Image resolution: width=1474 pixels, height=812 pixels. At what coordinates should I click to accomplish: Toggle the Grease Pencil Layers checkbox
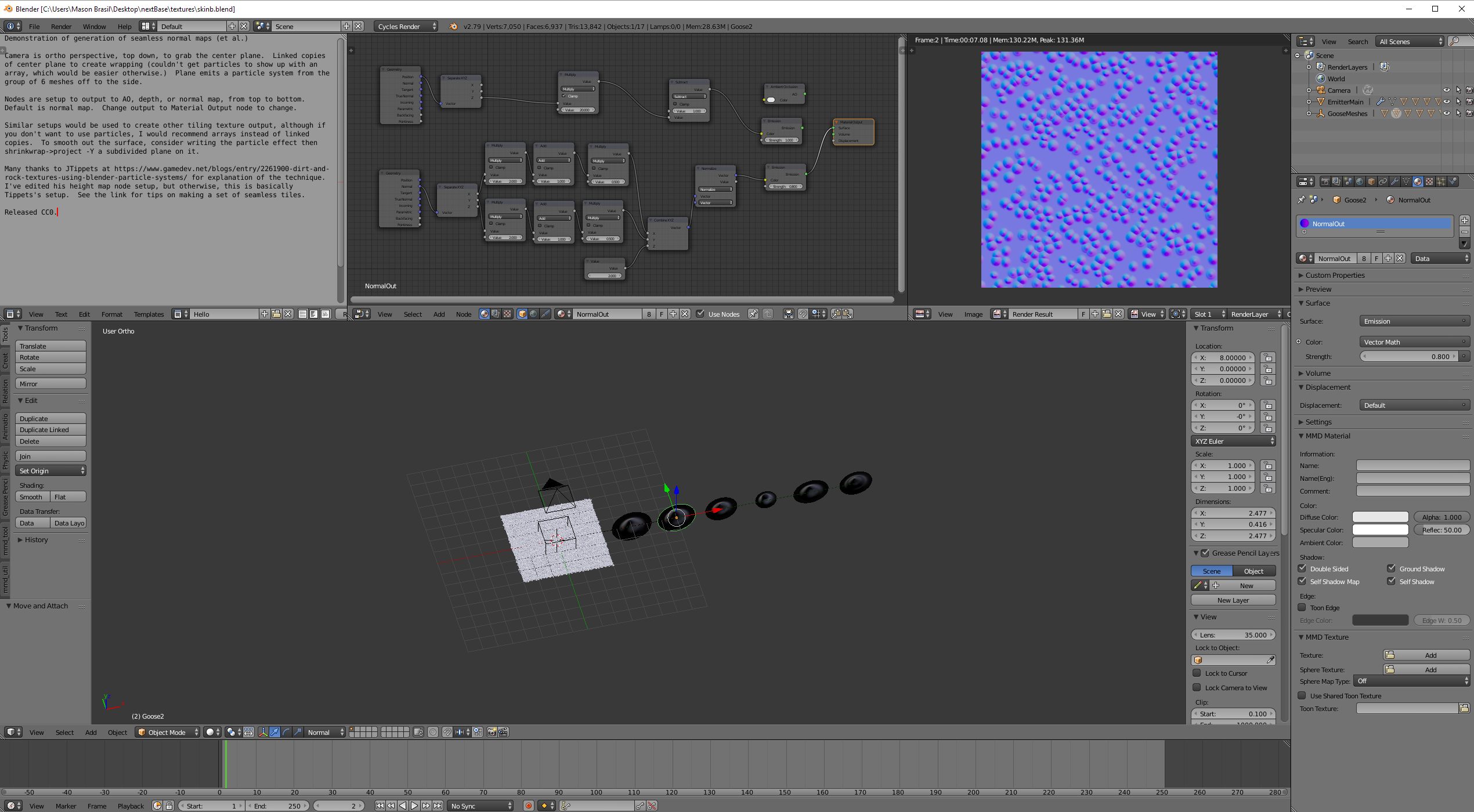point(1205,553)
